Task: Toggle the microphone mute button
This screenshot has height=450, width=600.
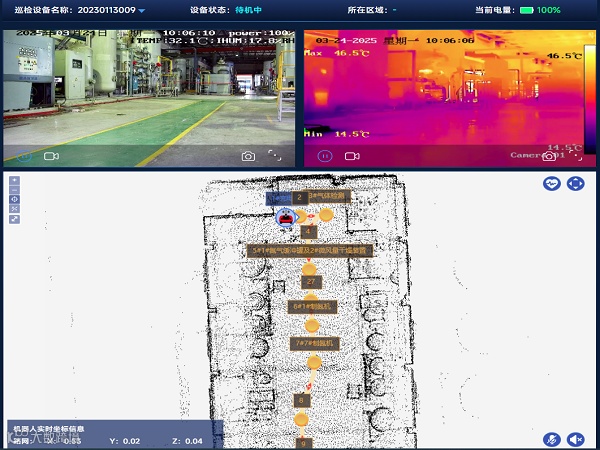Action: coord(552,439)
